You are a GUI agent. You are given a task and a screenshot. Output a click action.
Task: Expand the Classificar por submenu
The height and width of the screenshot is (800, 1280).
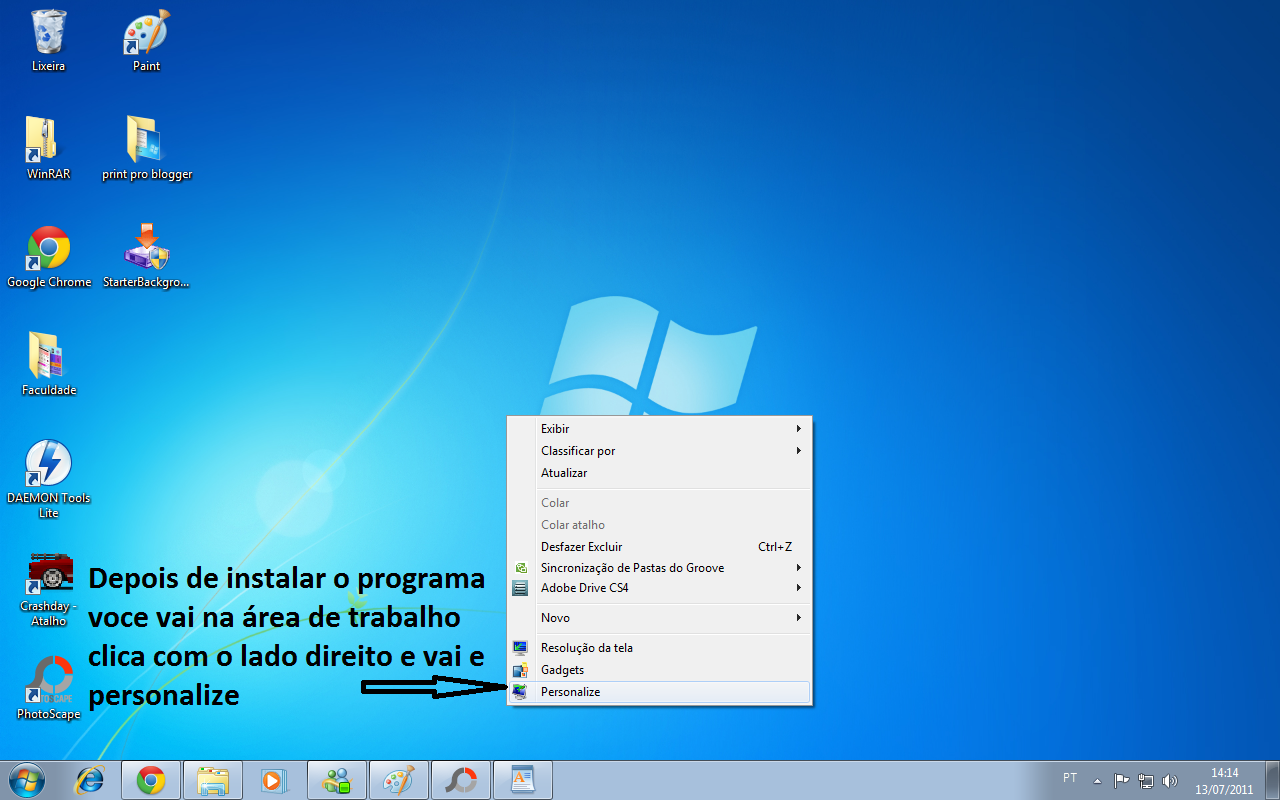[x=660, y=451]
